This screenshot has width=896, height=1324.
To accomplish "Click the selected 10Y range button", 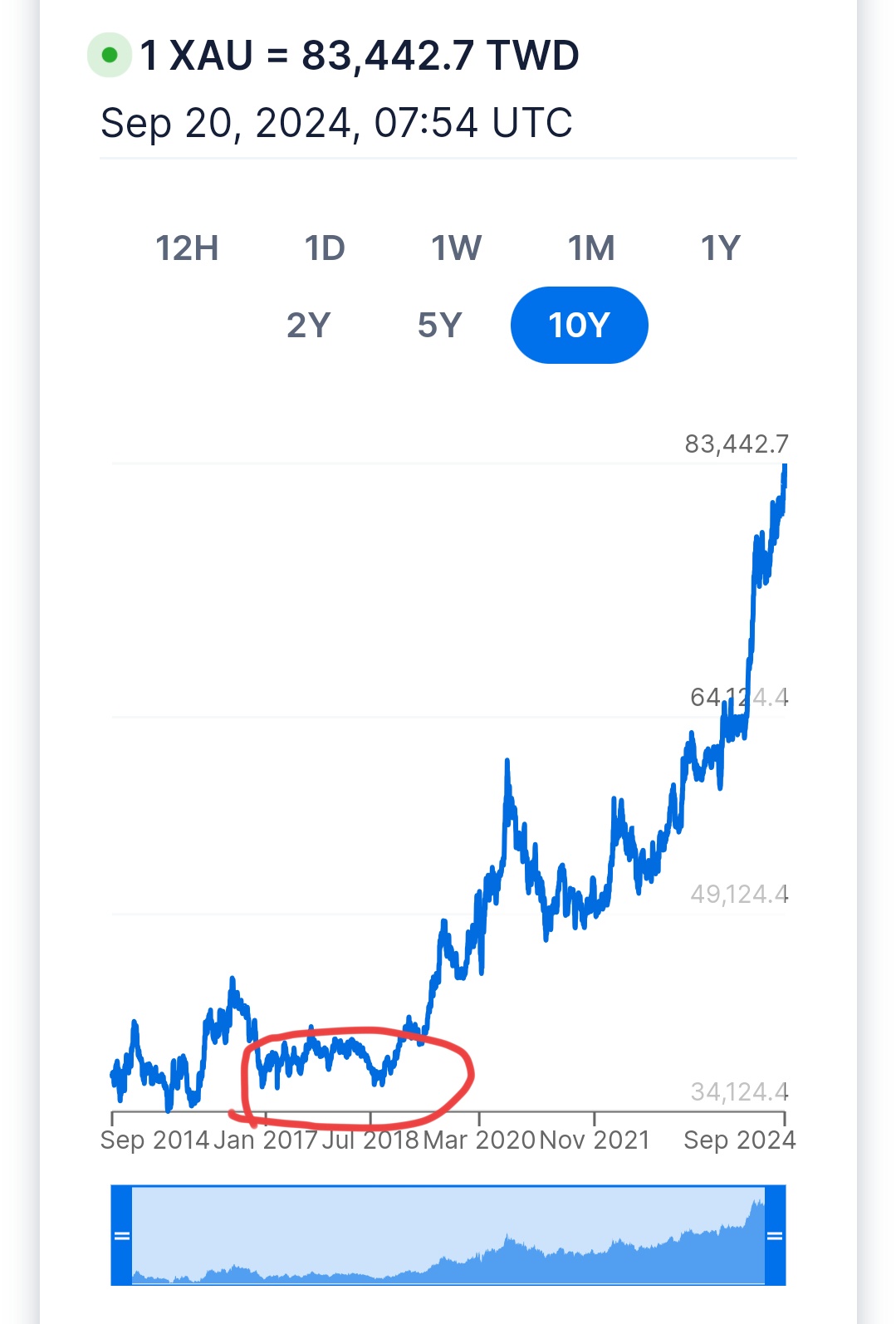I will pyautogui.click(x=579, y=325).
